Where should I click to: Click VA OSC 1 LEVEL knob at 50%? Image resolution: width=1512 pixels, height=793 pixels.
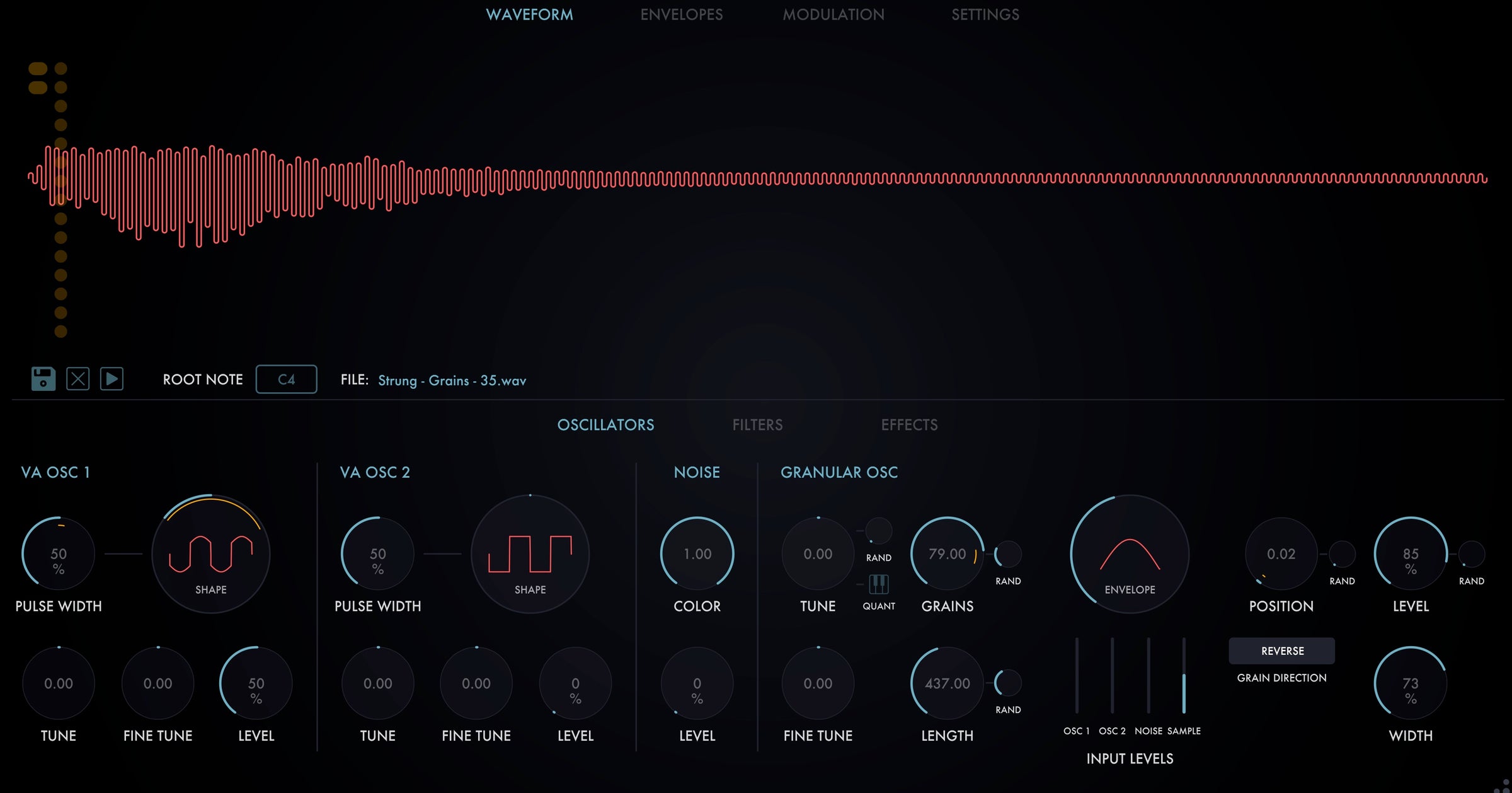(256, 683)
